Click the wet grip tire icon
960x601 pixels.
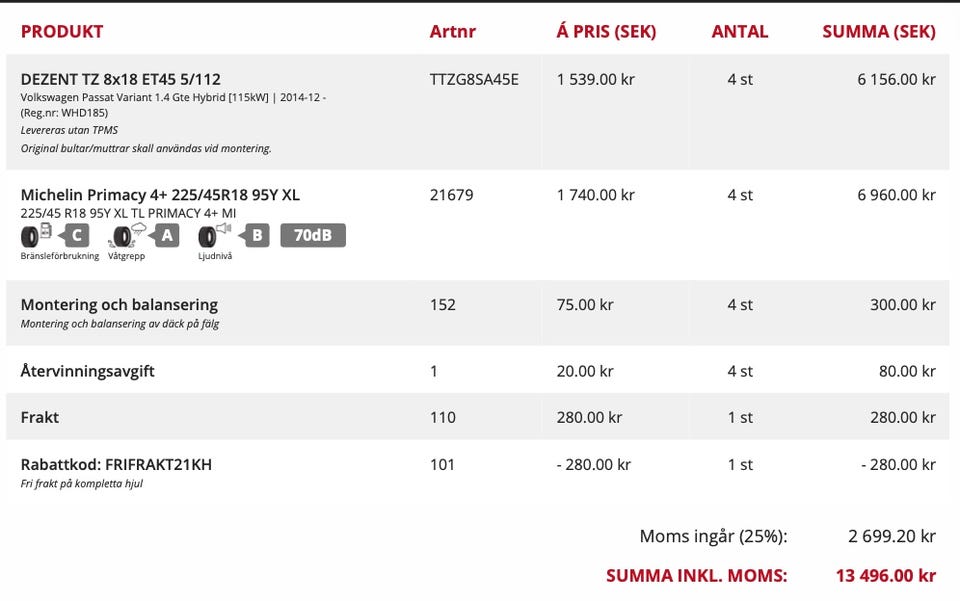point(124,237)
